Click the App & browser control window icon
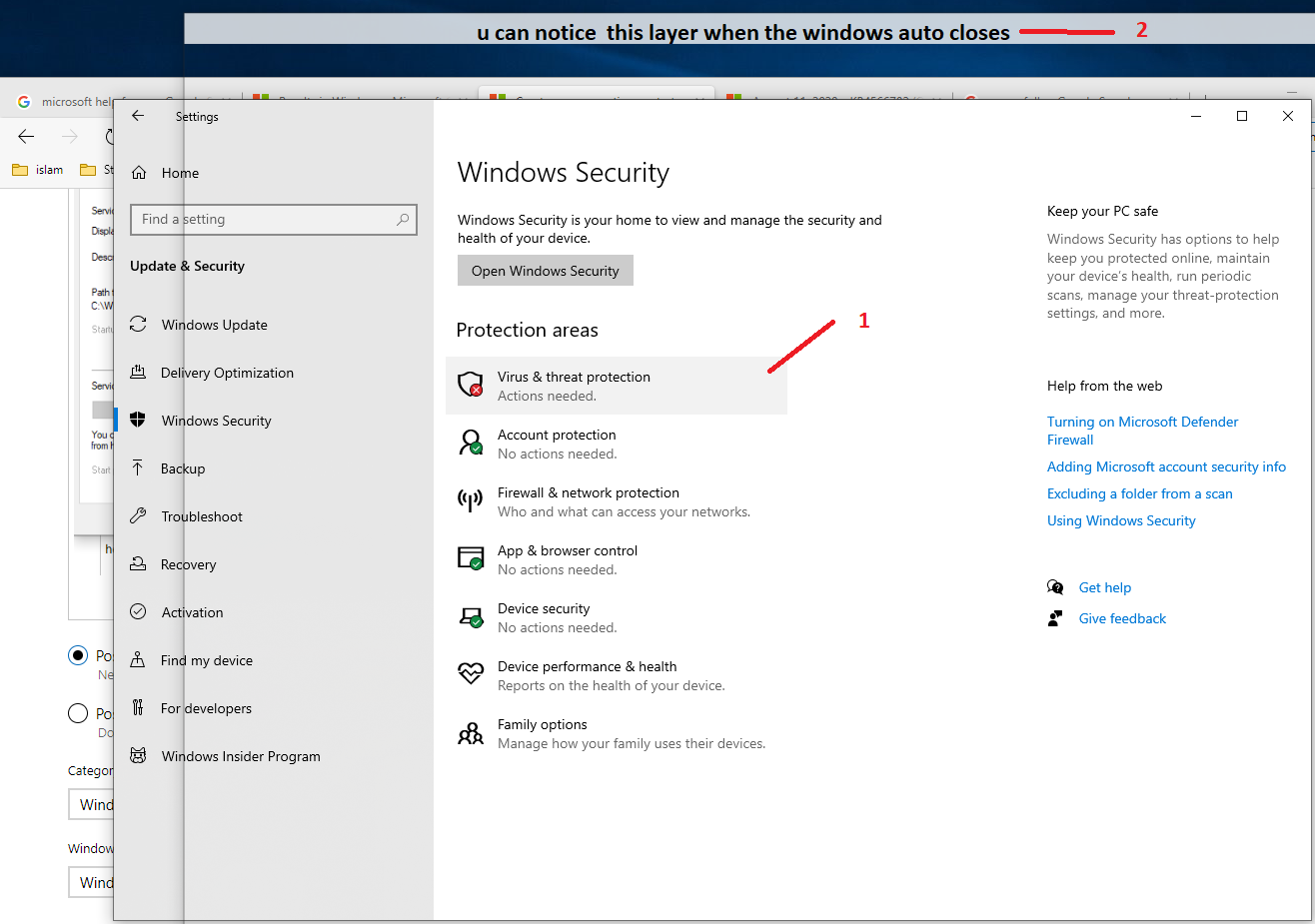 tap(471, 558)
